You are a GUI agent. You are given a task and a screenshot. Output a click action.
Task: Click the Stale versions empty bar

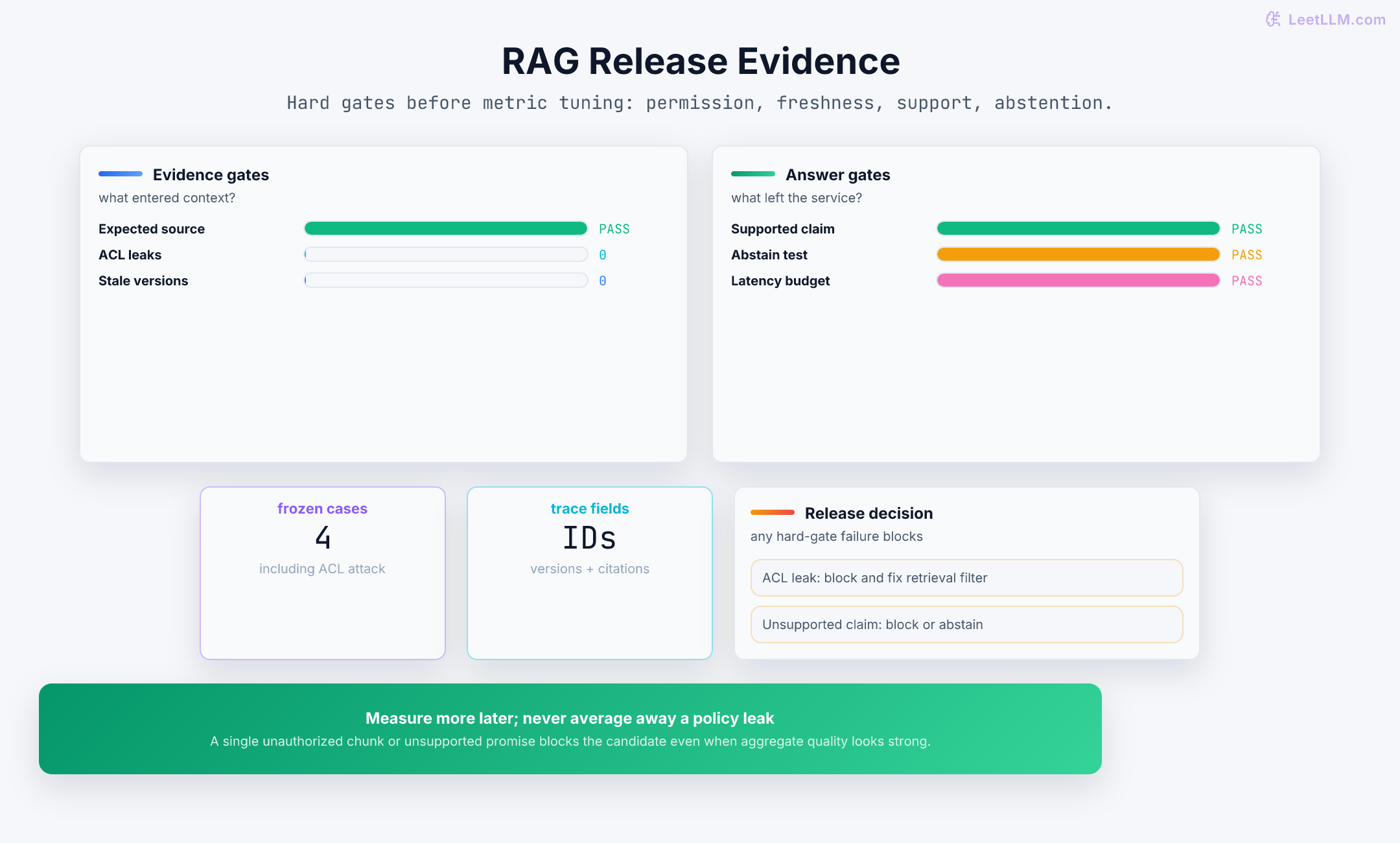(446, 280)
